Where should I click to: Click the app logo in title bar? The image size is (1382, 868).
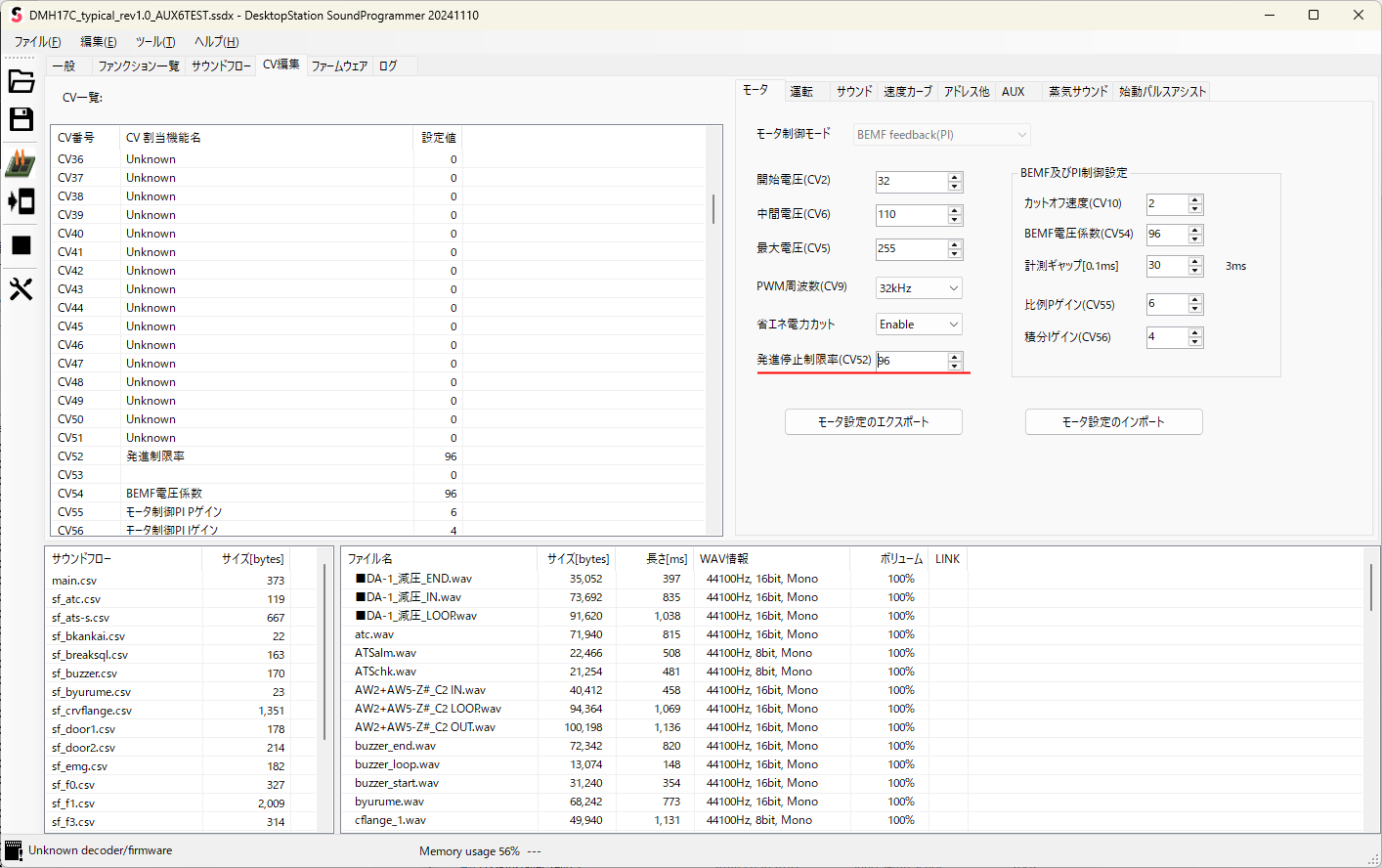(16, 15)
